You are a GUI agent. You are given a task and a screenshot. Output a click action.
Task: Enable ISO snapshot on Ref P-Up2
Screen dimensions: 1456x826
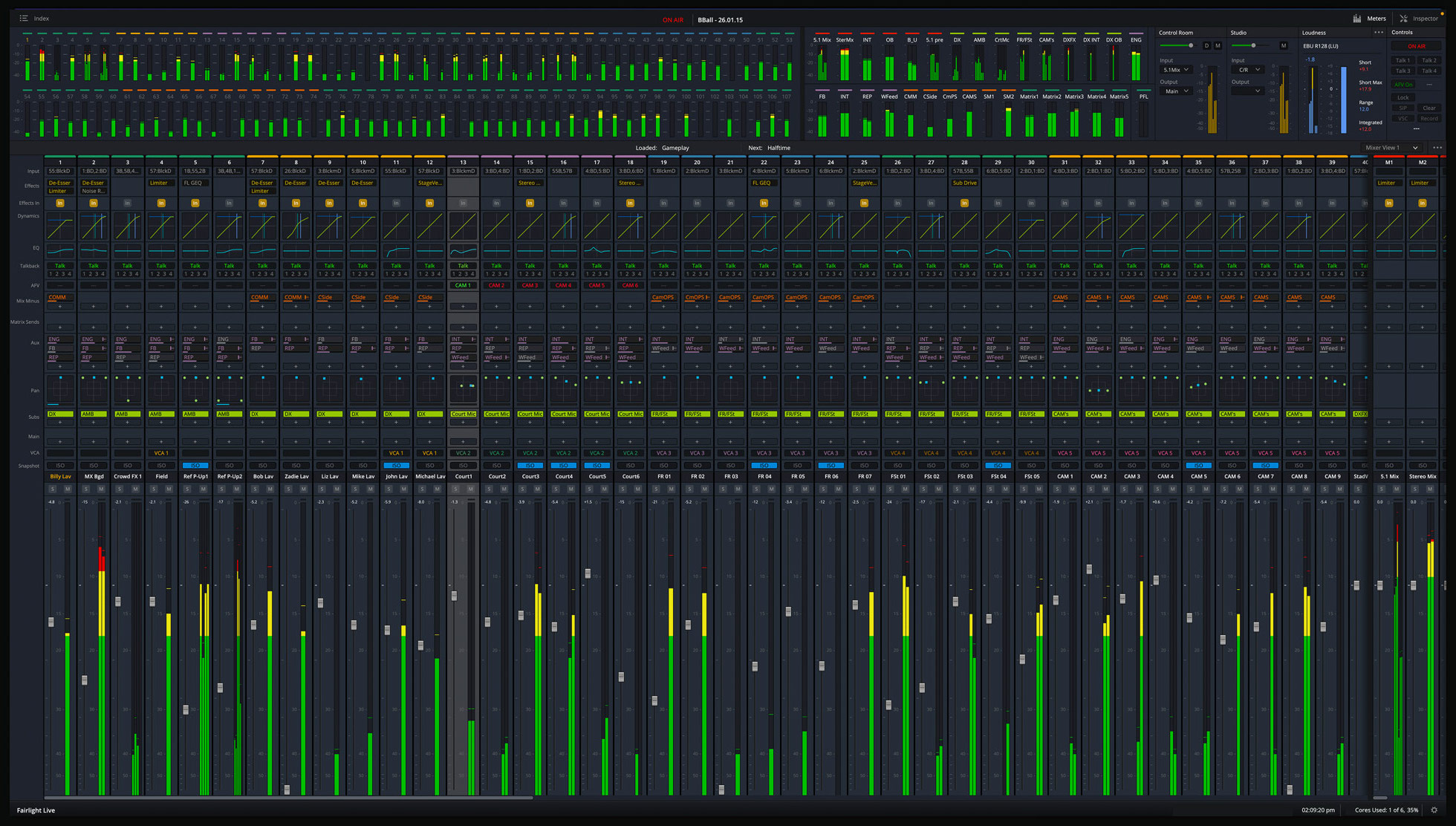(x=229, y=466)
